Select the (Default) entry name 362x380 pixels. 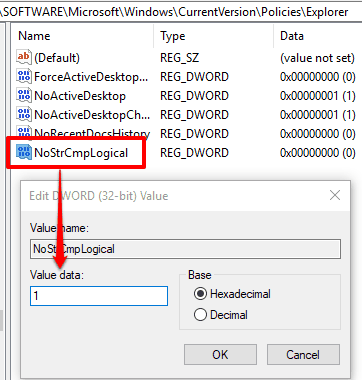point(57,58)
